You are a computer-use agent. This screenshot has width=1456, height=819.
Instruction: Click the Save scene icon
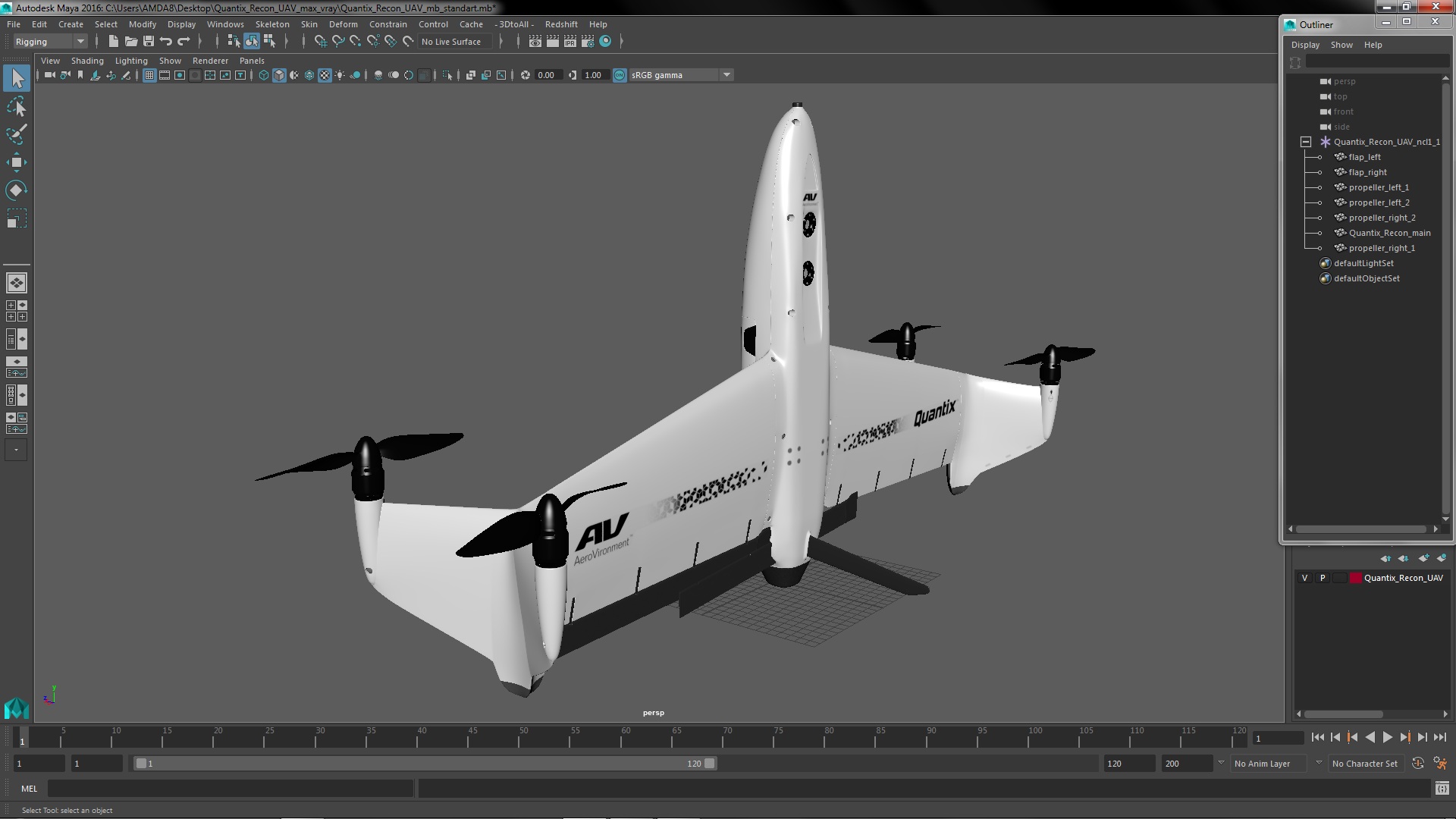(149, 42)
